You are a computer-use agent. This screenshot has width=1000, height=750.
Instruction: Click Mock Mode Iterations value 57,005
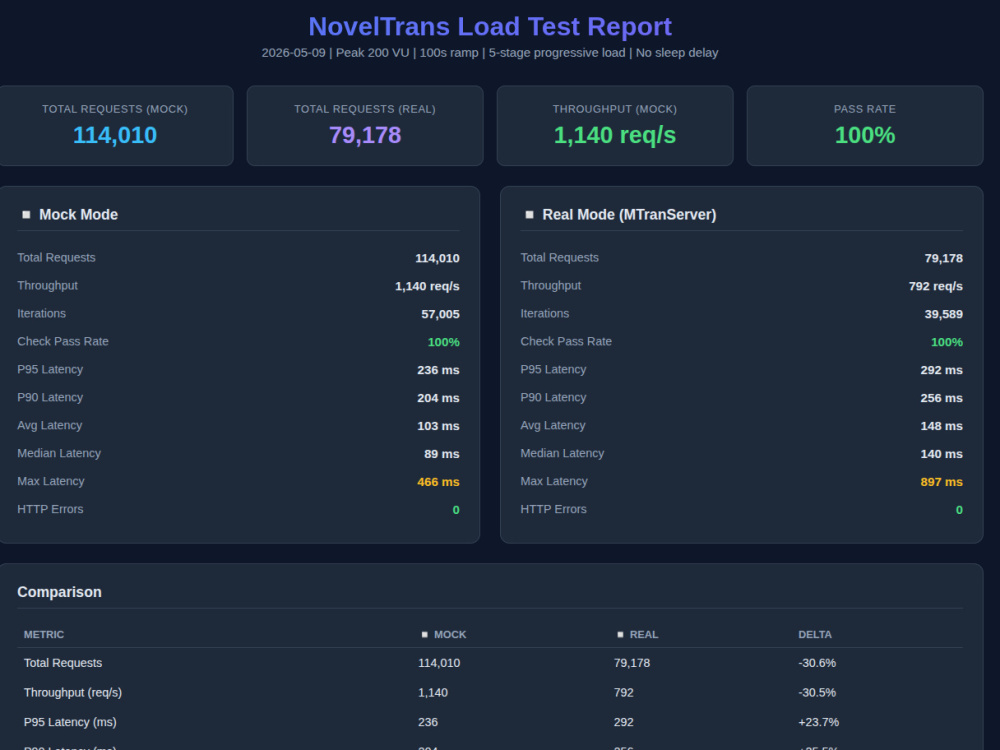click(440, 314)
